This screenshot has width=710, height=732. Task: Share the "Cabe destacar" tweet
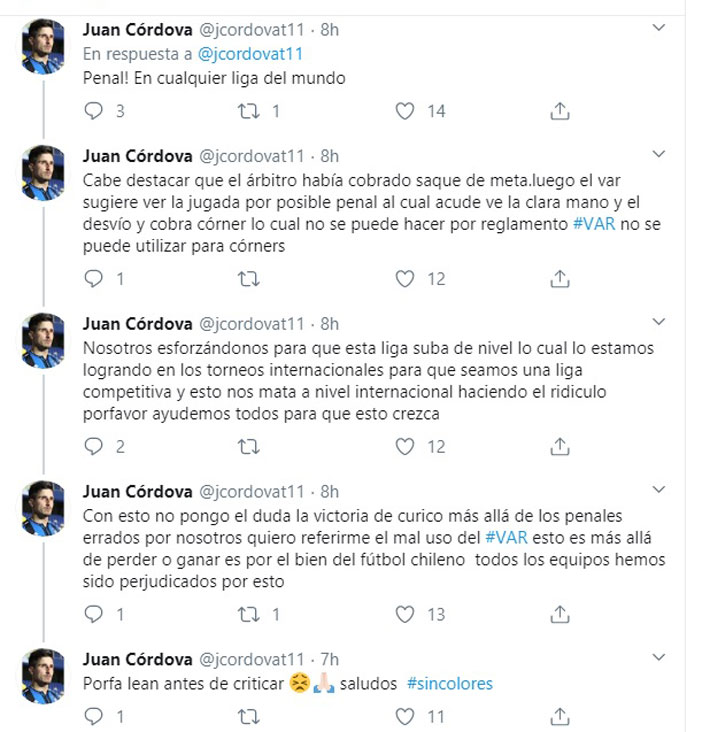[562, 279]
